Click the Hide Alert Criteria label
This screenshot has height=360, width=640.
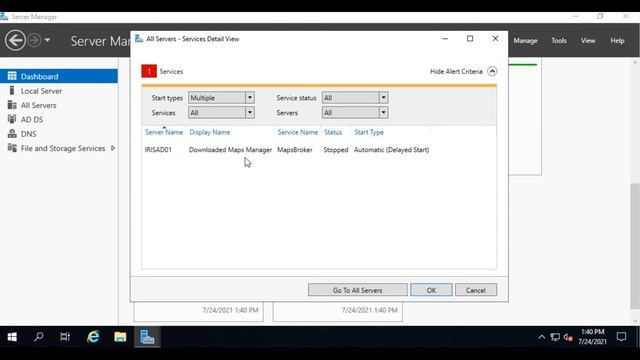point(456,71)
